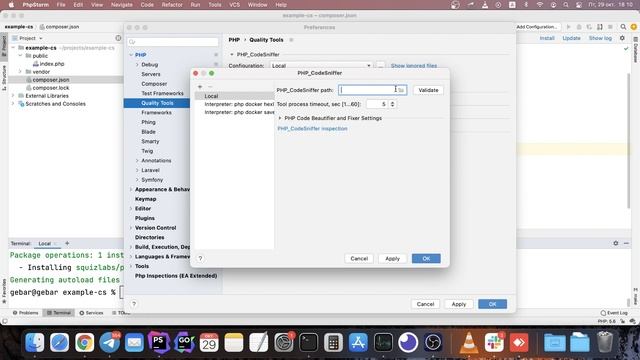
Task: Click the Install link in composer bar
Action: coord(547,38)
